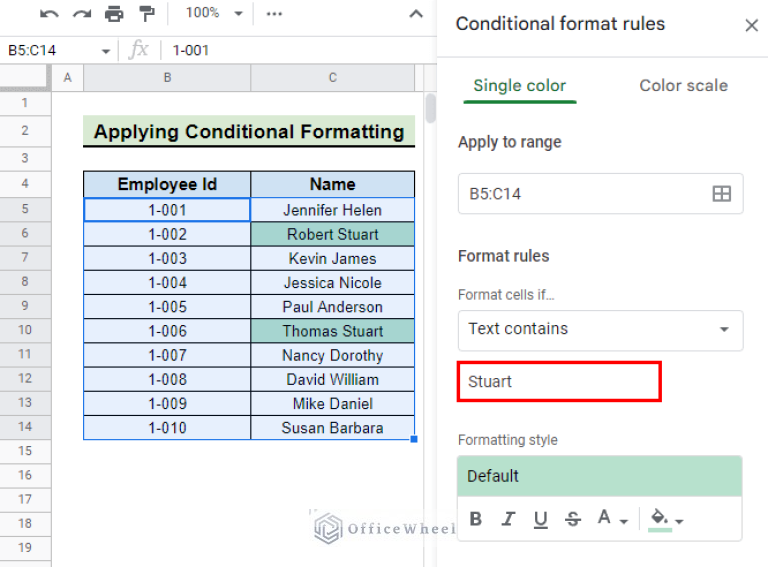Click the Employee Id header cell

point(167,184)
